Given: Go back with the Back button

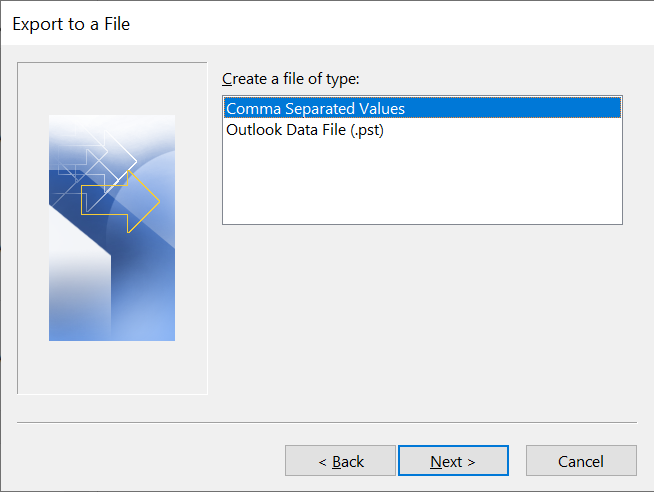Looking at the screenshot, I should pyautogui.click(x=340, y=461).
